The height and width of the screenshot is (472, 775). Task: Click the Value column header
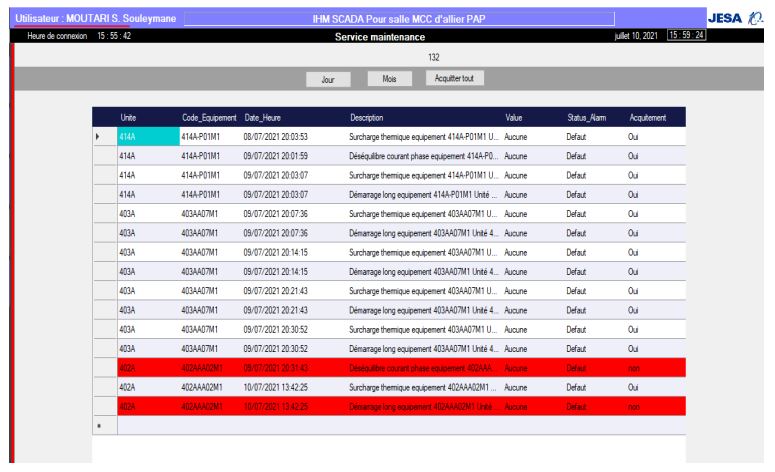515,117
